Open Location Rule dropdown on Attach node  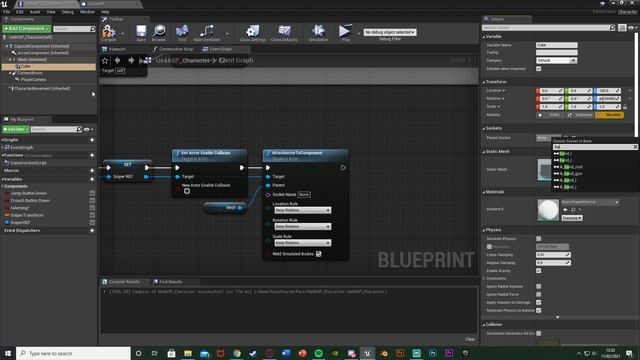[x=302, y=210]
